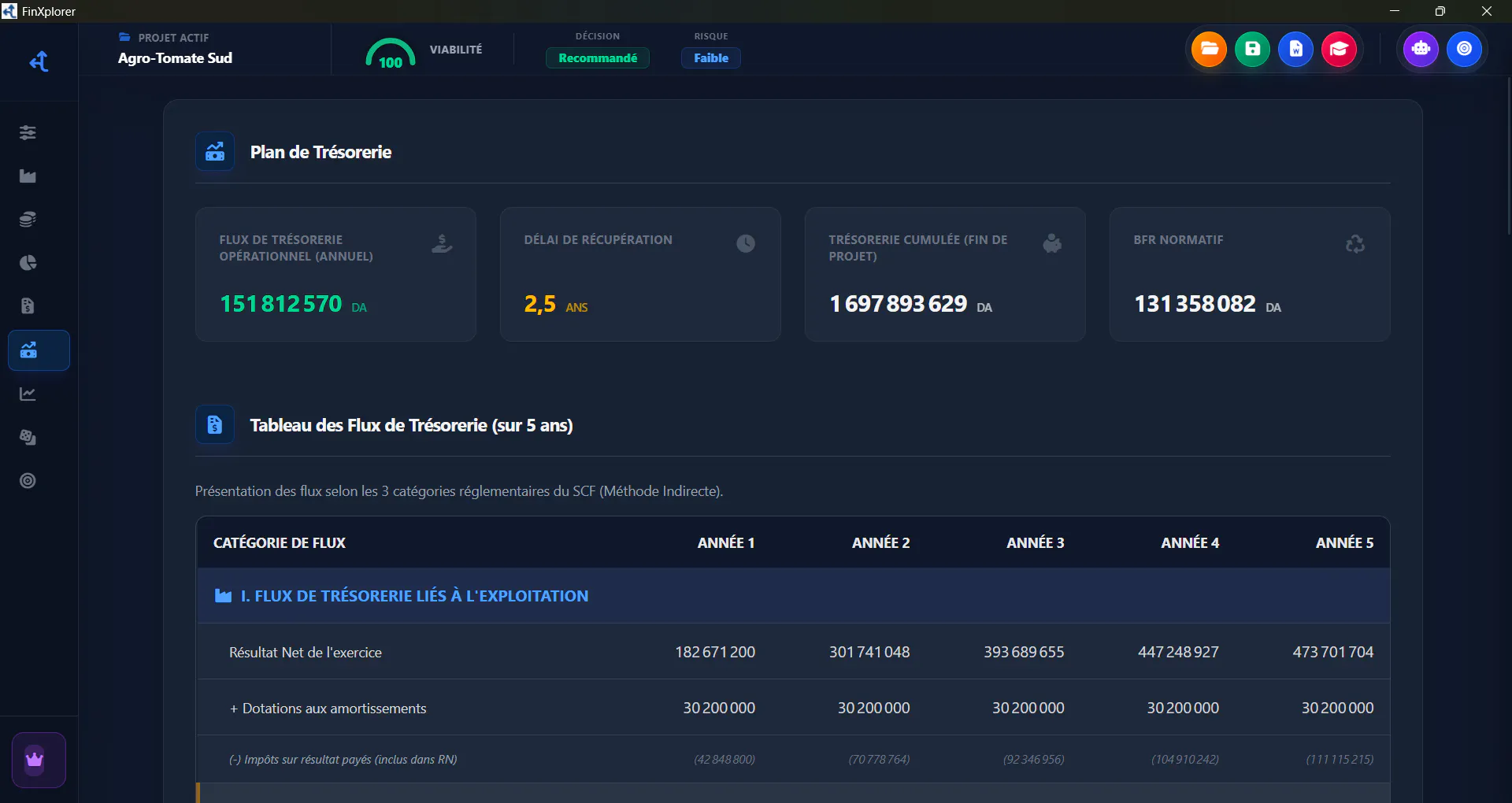Click the blue Word export button
Screen dimensions: 1512x803
pyautogui.click(x=1295, y=49)
